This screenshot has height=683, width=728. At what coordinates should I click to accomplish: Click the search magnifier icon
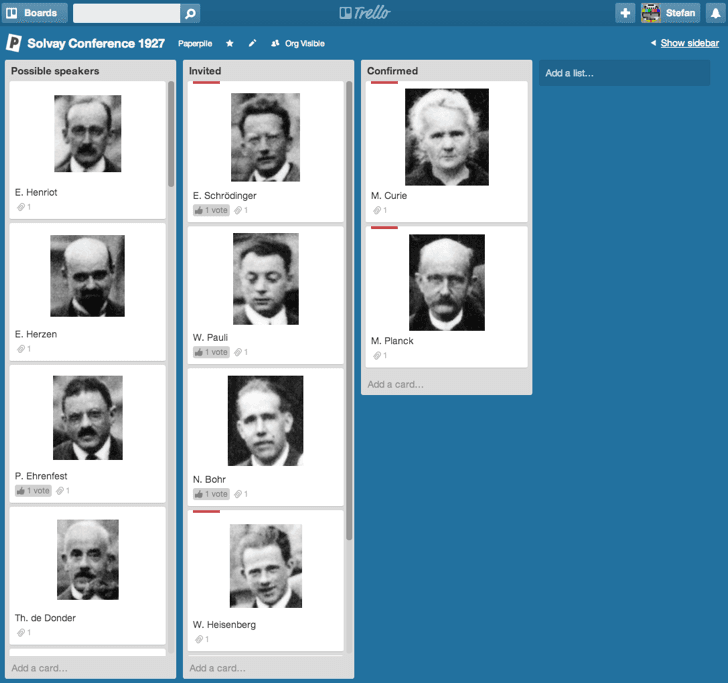coord(190,13)
